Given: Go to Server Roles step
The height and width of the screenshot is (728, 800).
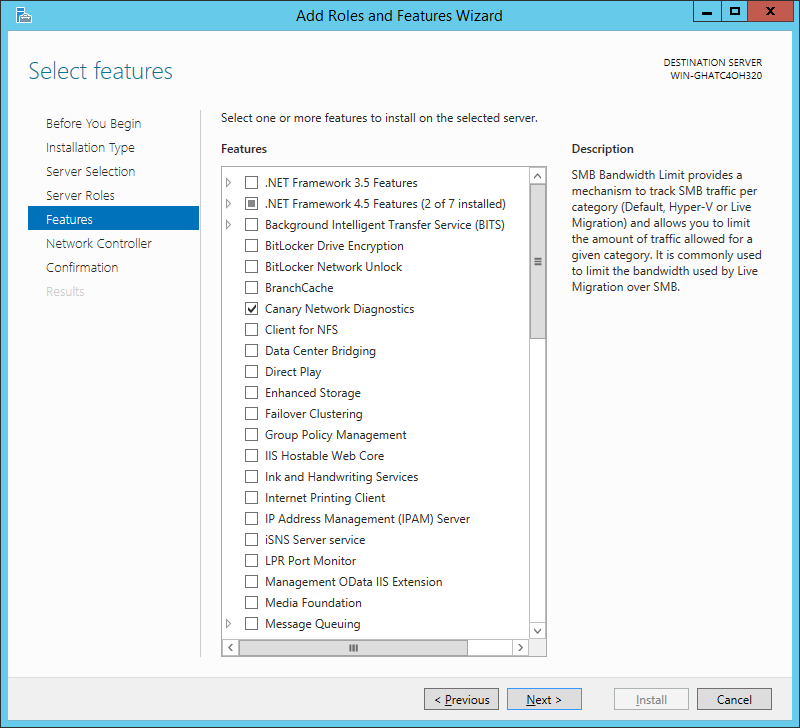Looking at the screenshot, I should tap(80, 195).
